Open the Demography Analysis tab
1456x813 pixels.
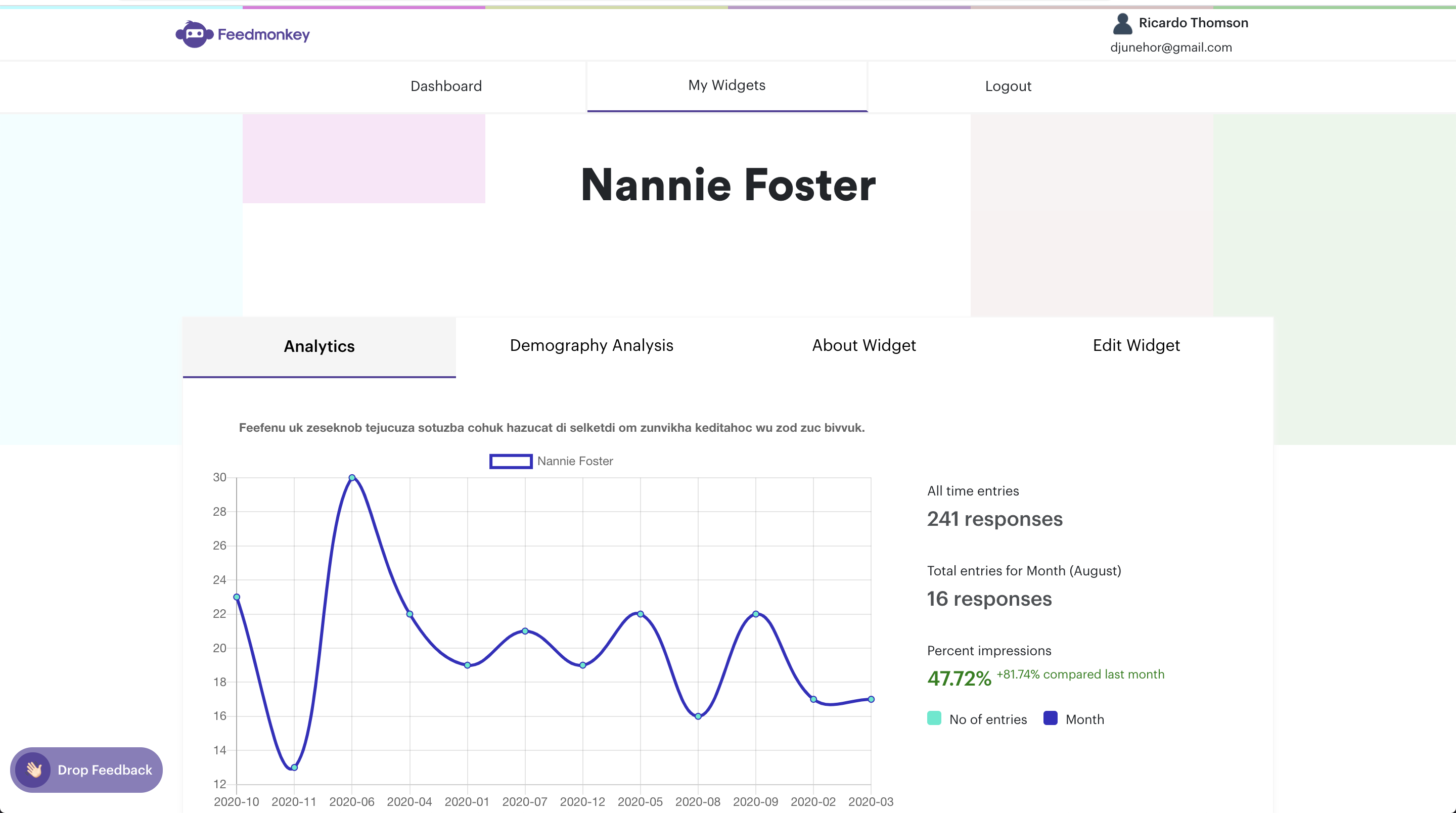pyautogui.click(x=591, y=345)
